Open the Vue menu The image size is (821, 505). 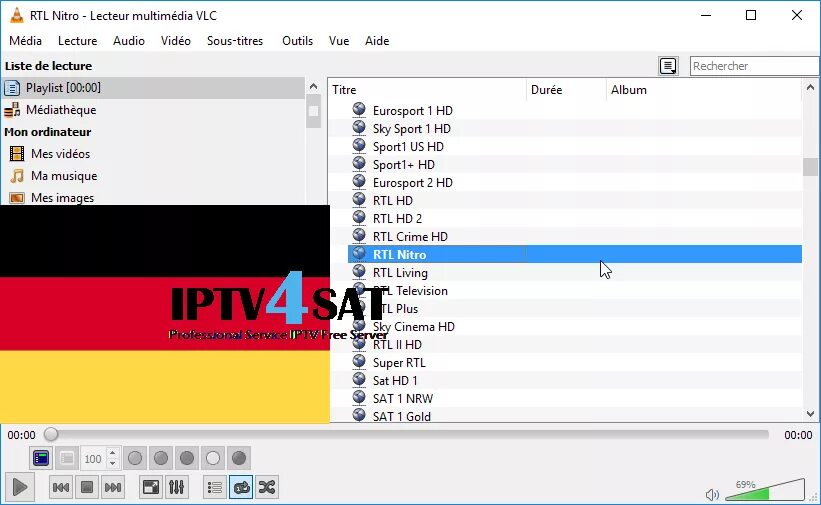339,41
